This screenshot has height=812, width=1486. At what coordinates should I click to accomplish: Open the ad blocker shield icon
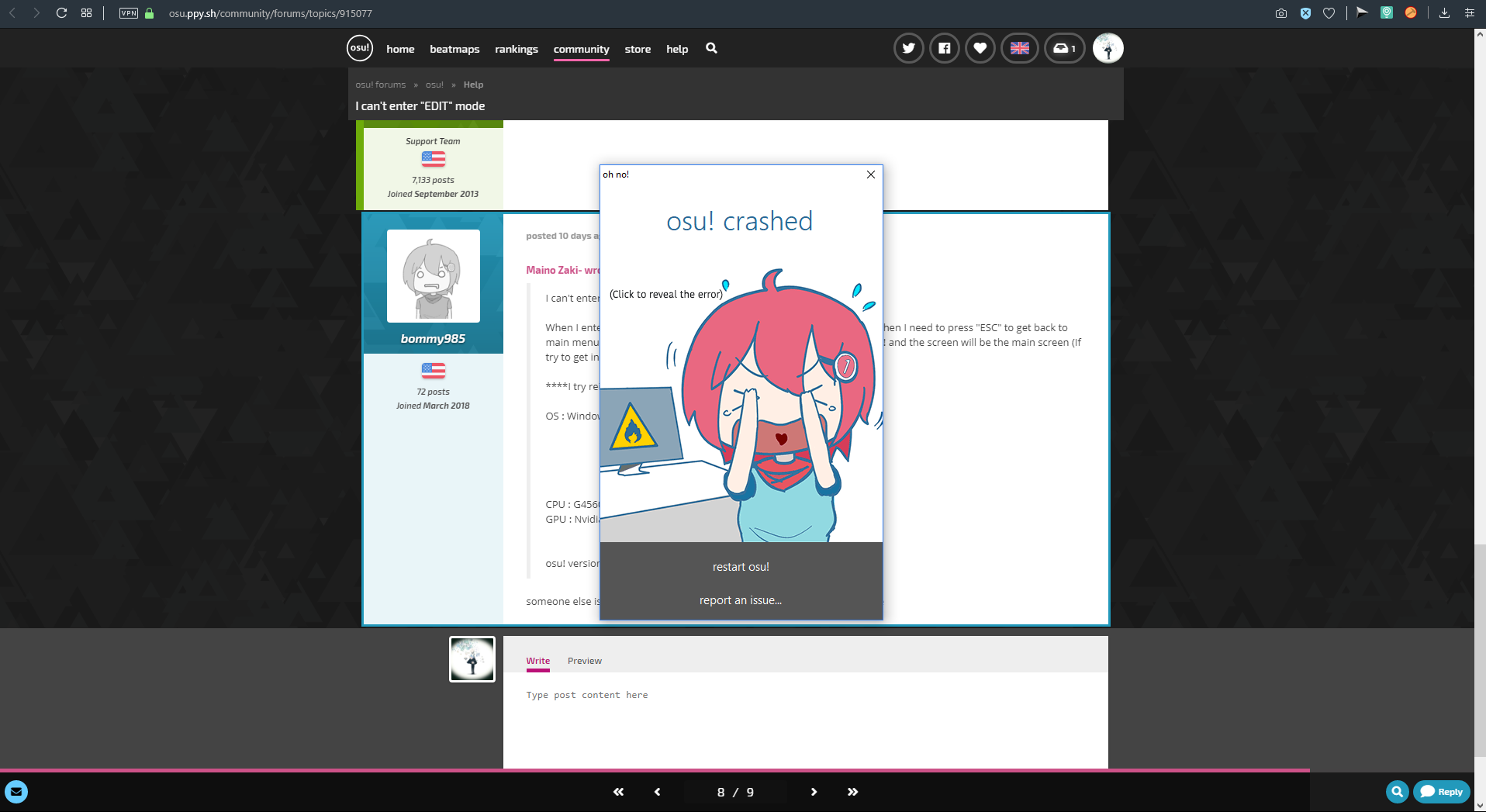(x=1305, y=13)
